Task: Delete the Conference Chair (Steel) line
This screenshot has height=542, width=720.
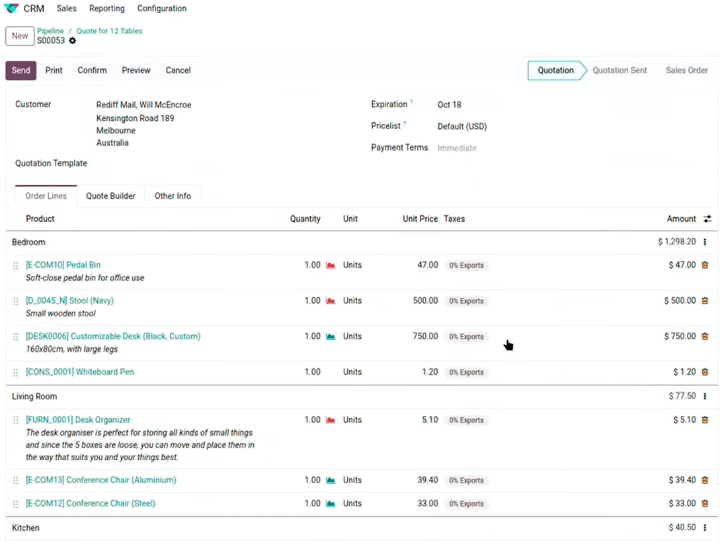Action: 705,503
